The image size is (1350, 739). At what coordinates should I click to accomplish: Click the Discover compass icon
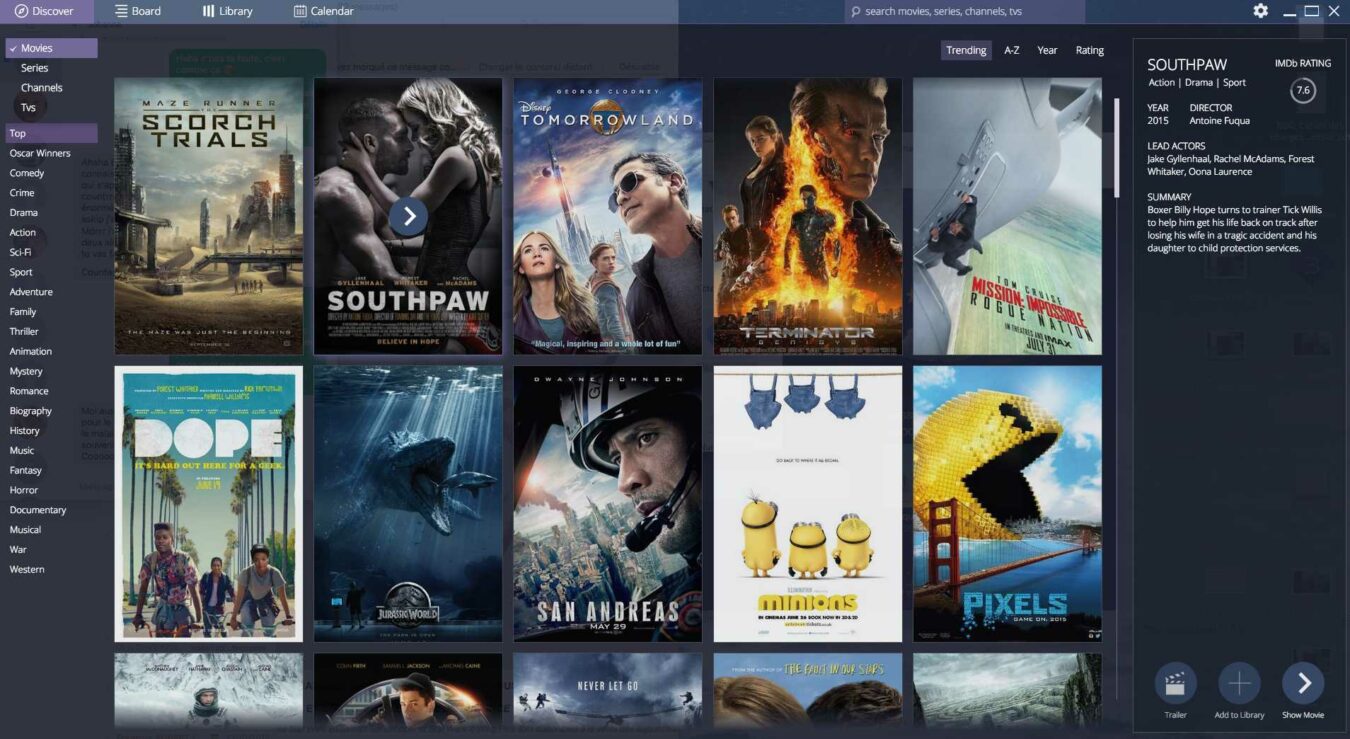(21, 11)
